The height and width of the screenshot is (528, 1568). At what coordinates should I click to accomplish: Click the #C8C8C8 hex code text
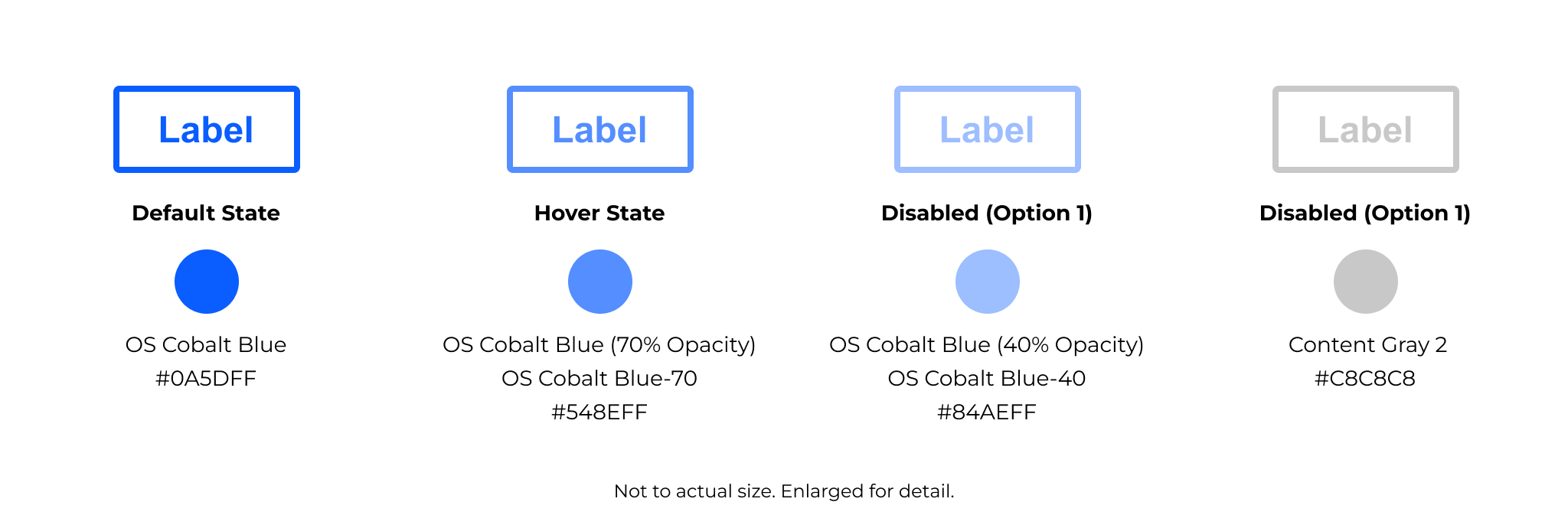[x=1365, y=378]
